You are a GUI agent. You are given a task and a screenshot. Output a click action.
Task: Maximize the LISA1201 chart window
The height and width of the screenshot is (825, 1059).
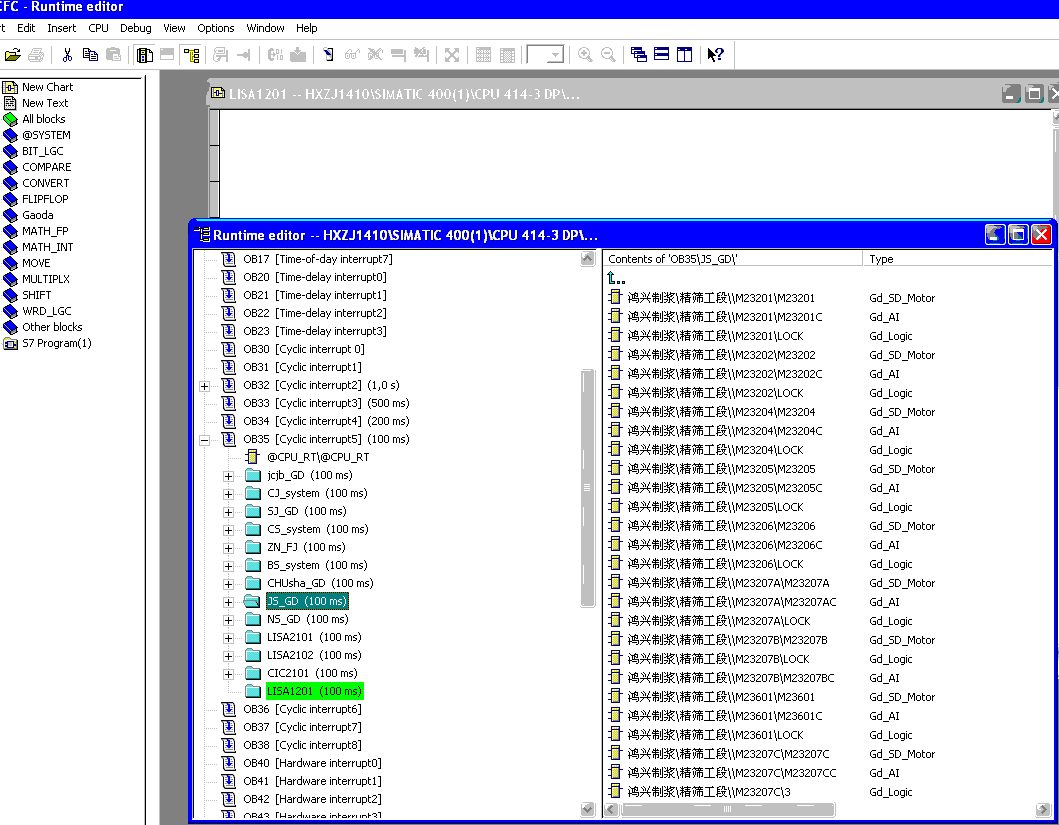[x=1033, y=94]
